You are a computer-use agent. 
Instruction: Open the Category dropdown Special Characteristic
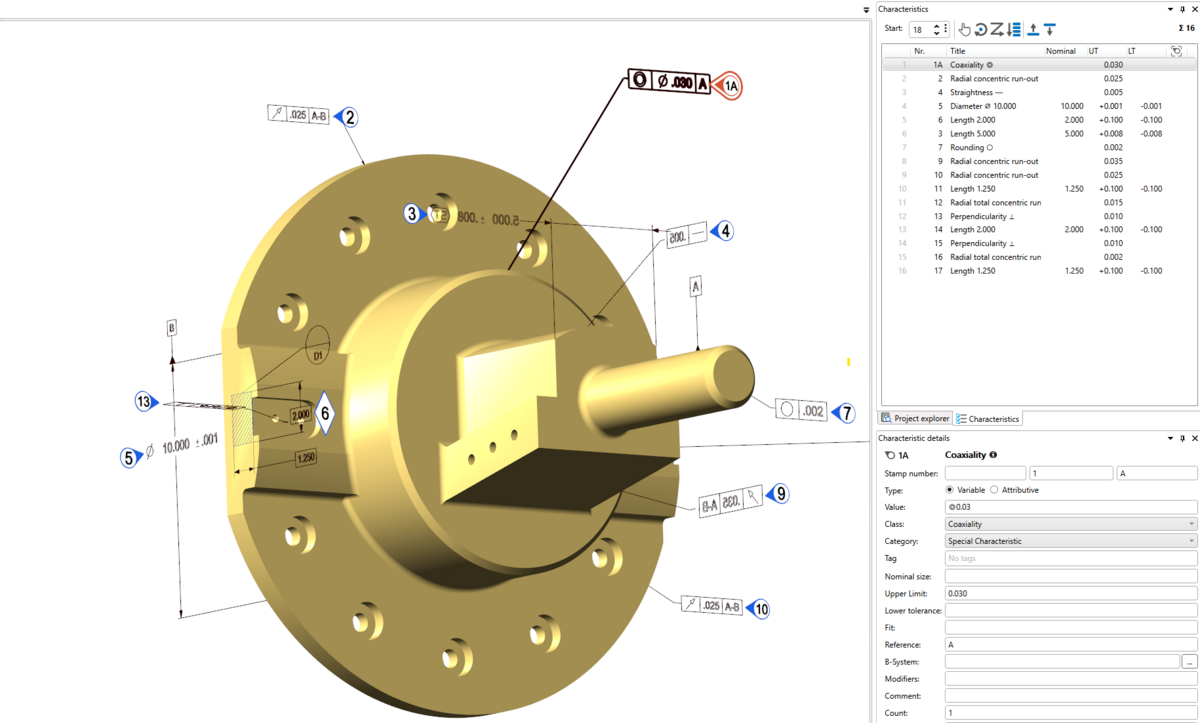coord(1070,541)
